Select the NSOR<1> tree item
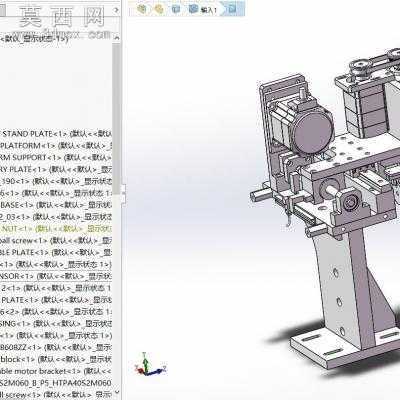400x400 pixels. 56,276
